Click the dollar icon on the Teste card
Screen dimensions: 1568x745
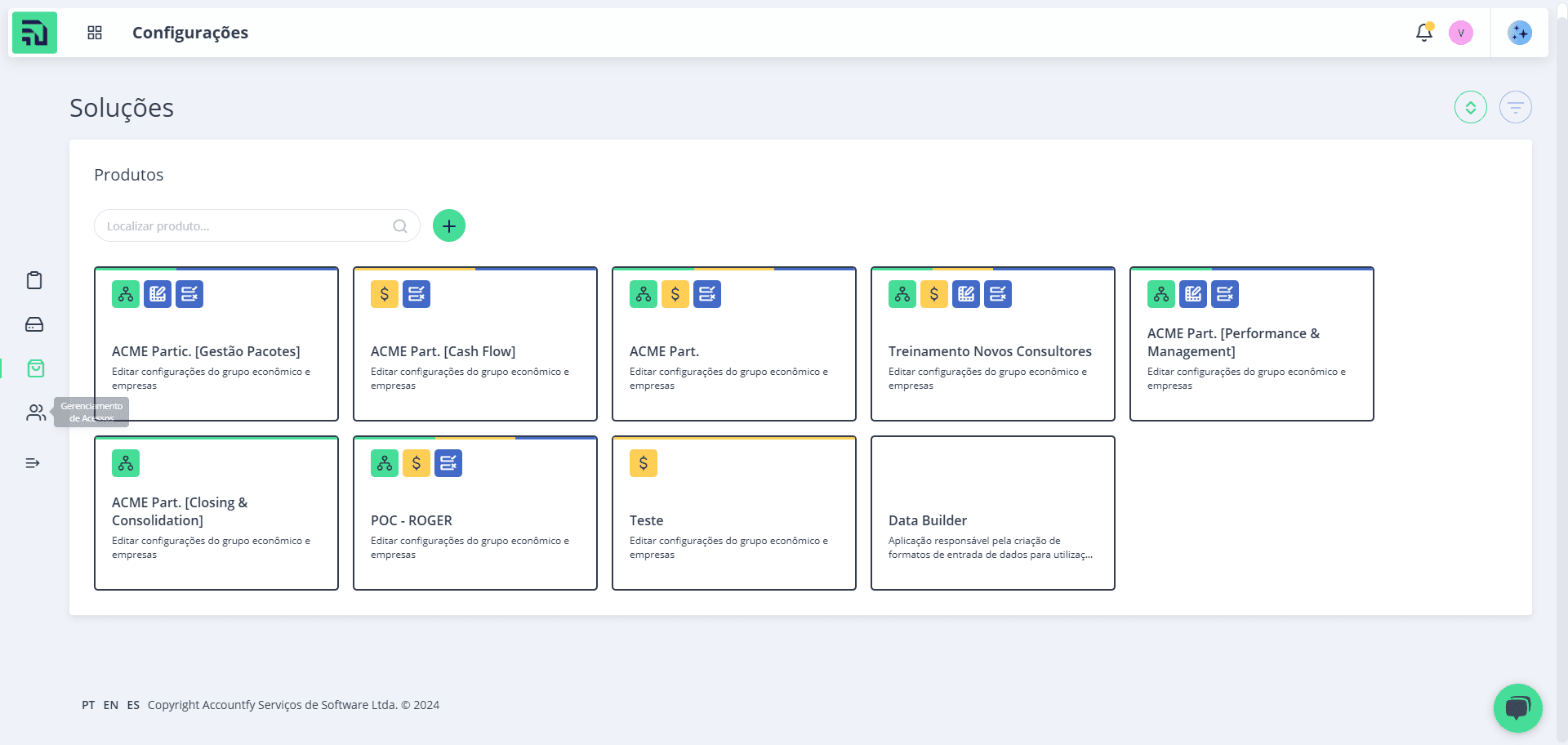pyautogui.click(x=644, y=463)
